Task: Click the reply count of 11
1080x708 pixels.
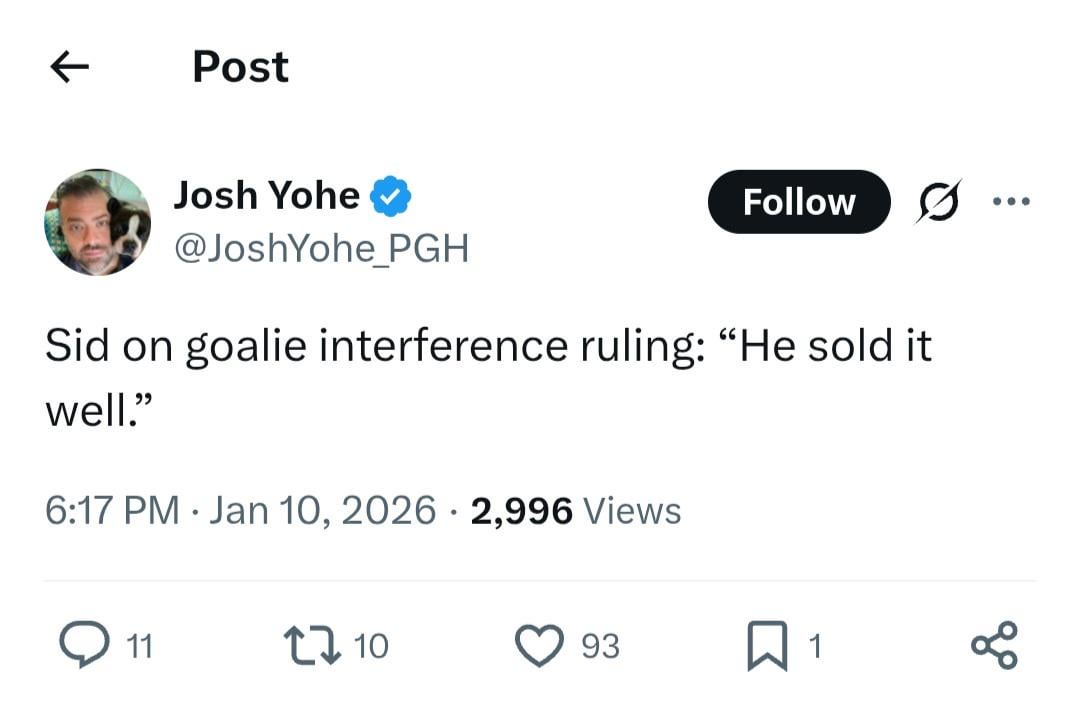Action: [138, 645]
